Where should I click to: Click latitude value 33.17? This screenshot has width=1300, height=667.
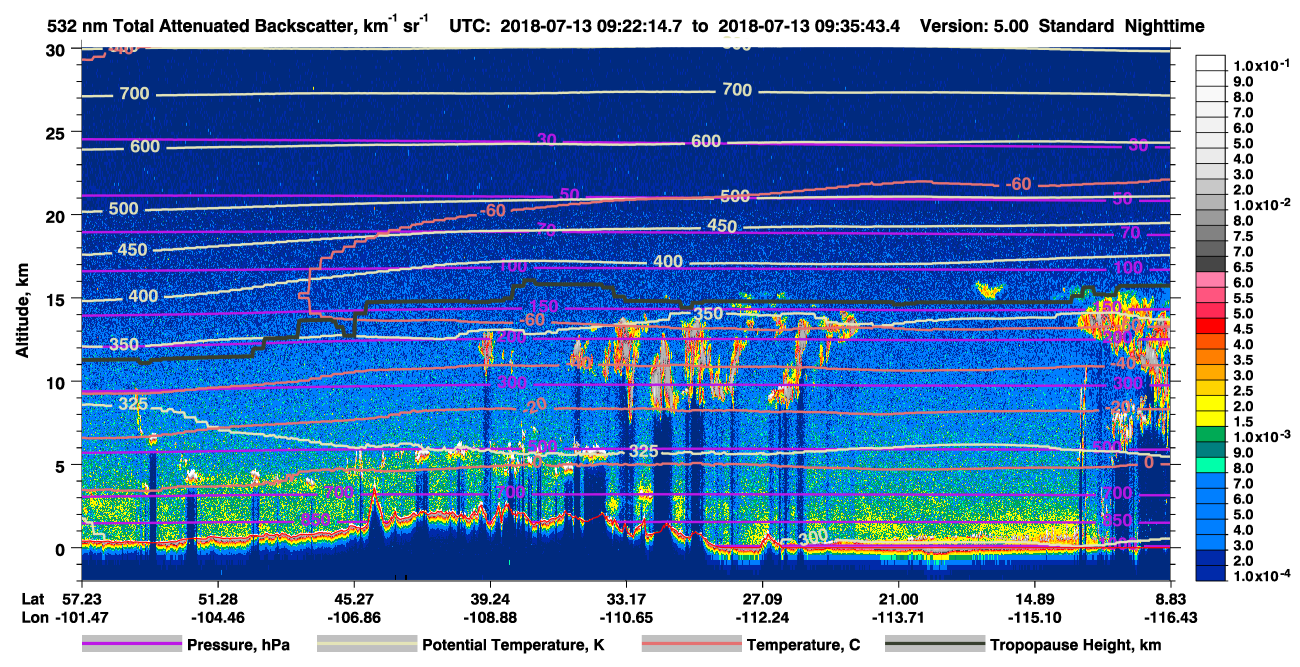point(626,599)
